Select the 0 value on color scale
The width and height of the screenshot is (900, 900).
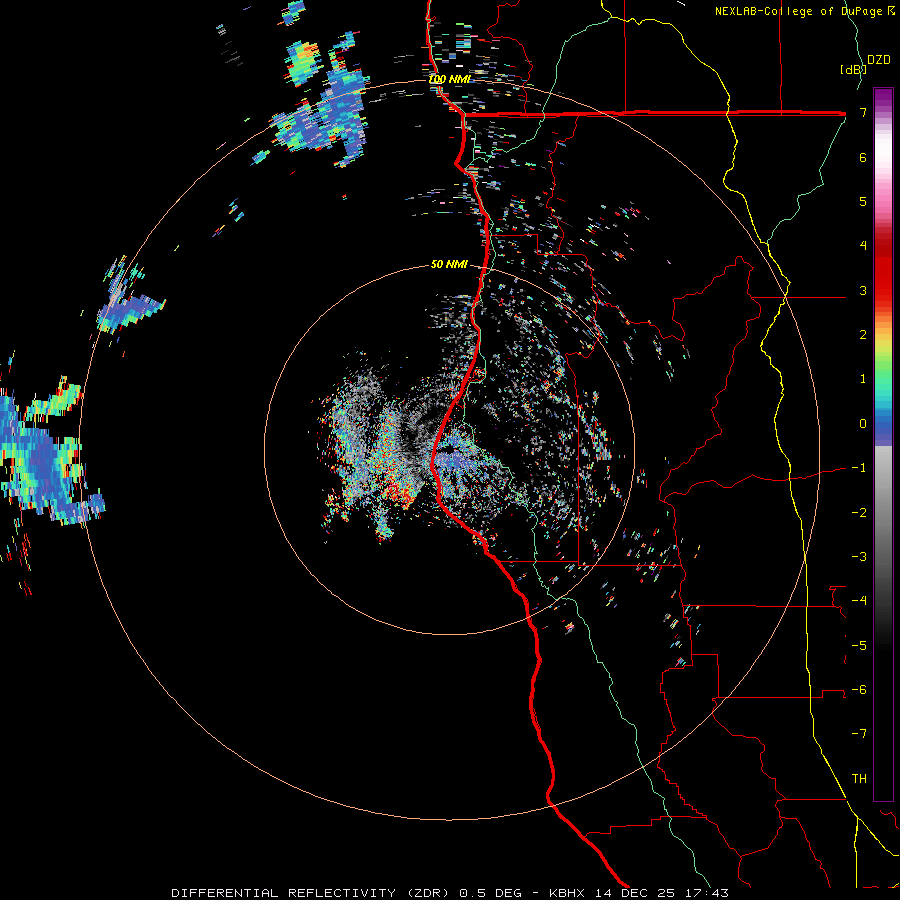[x=863, y=424]
